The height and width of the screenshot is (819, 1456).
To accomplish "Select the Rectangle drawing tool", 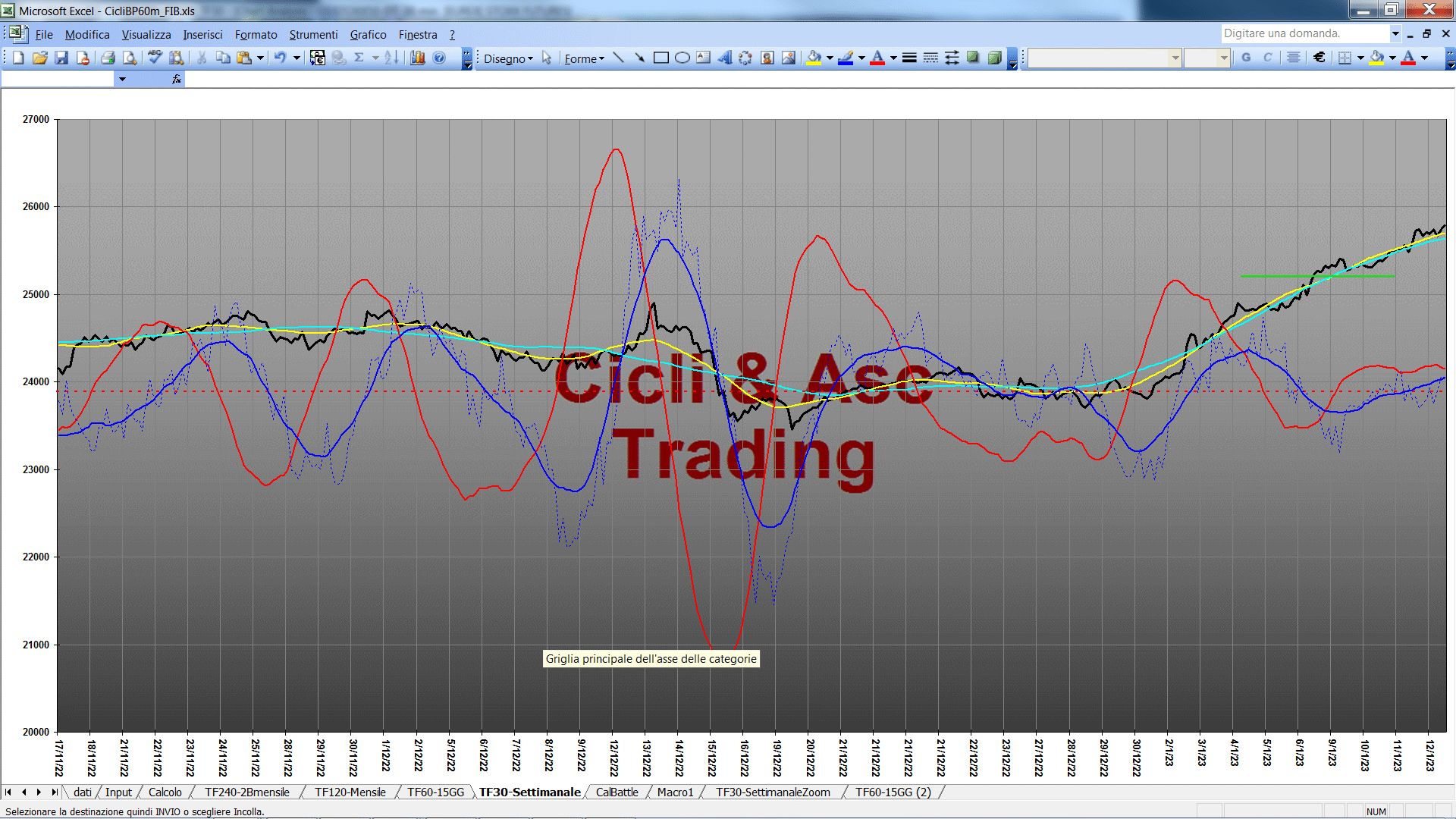I will pos(661,58).
